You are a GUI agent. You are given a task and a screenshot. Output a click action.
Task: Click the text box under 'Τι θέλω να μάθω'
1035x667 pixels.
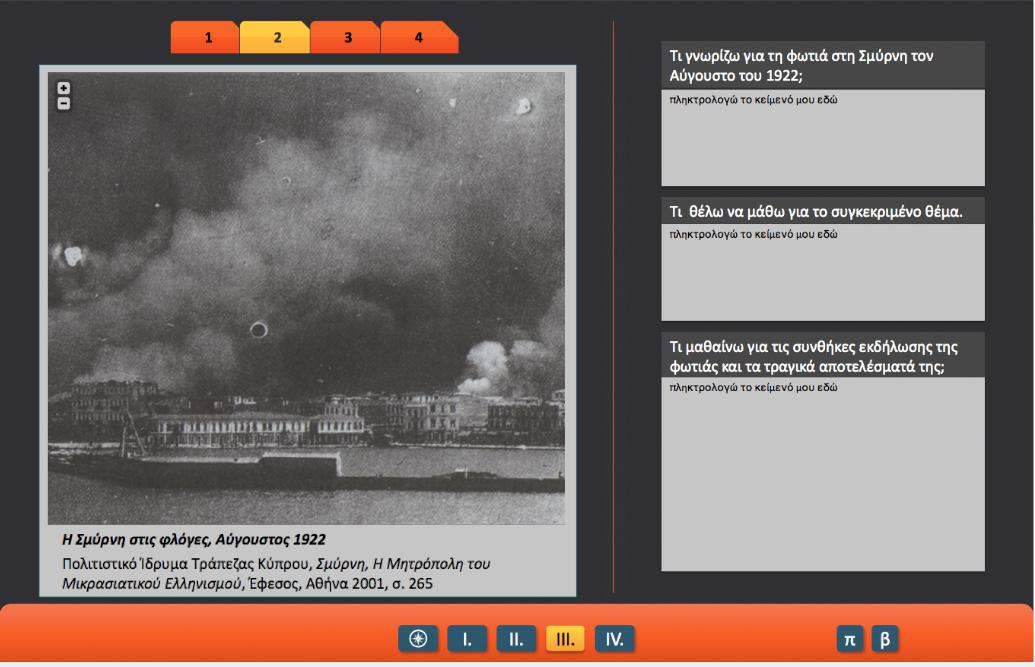823,272
